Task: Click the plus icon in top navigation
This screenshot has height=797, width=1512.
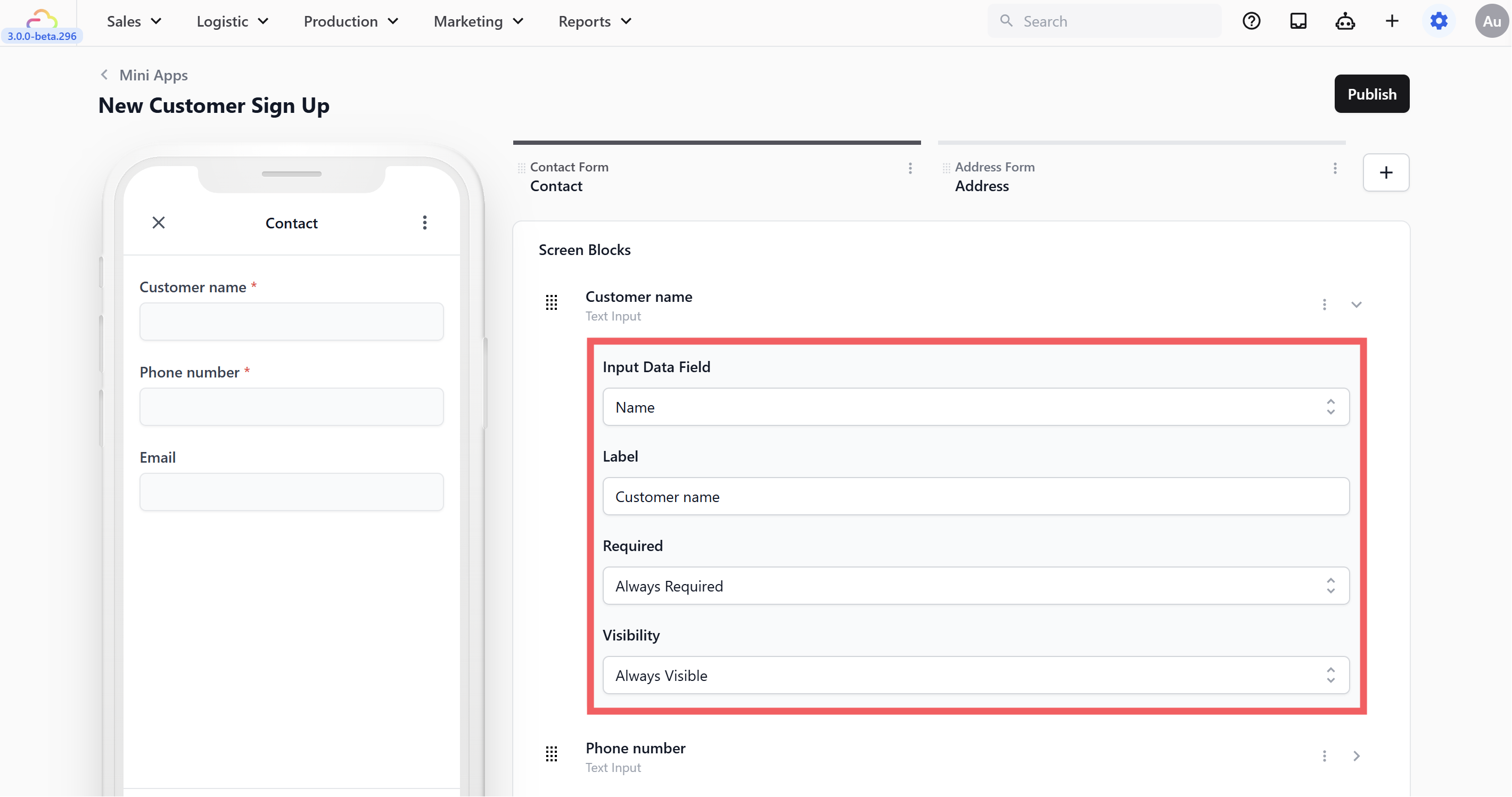Action: [x=1392, y=21]
